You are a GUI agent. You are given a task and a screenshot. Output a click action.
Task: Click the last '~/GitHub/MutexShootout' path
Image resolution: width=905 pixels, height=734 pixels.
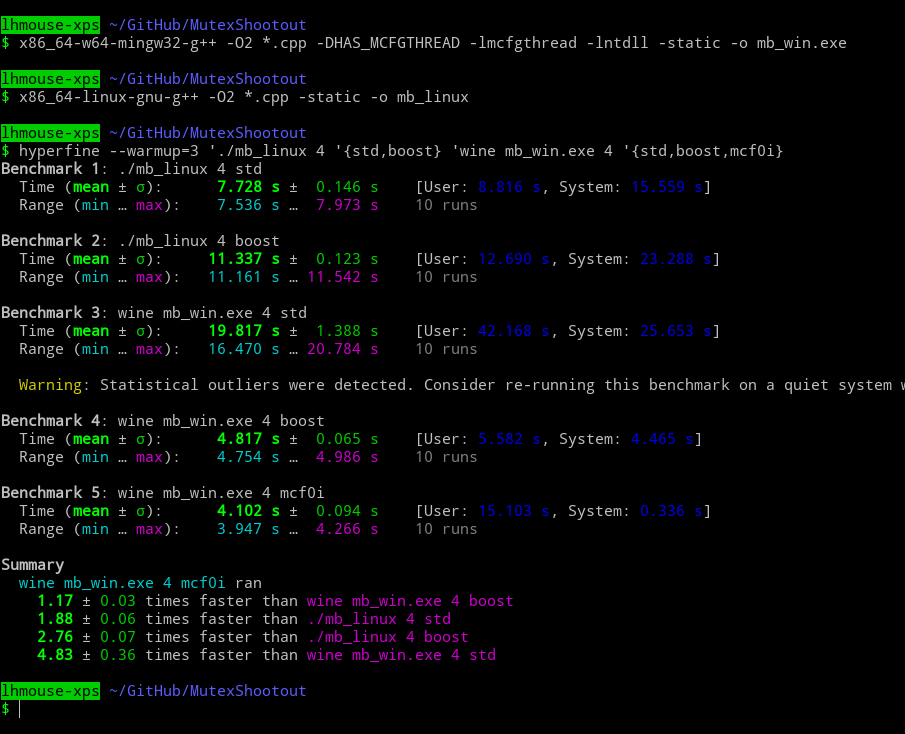point(208,691)
